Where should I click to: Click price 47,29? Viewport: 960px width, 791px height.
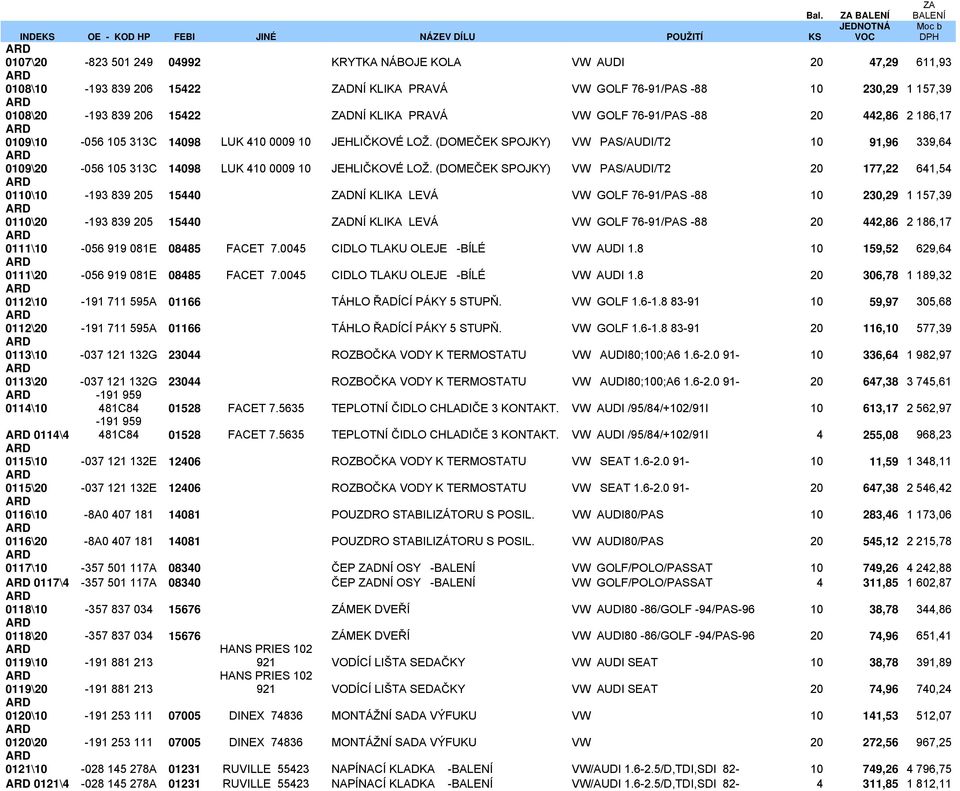pyautogui.click(x=883, y=62)
